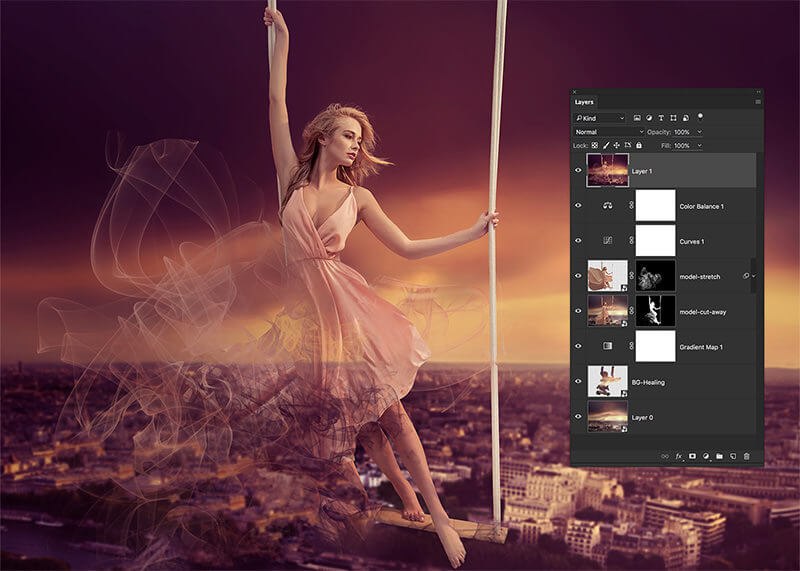This screenshot has width=800, height=571.
Task: Create a new layer group folder
Action: click(719, 456)
